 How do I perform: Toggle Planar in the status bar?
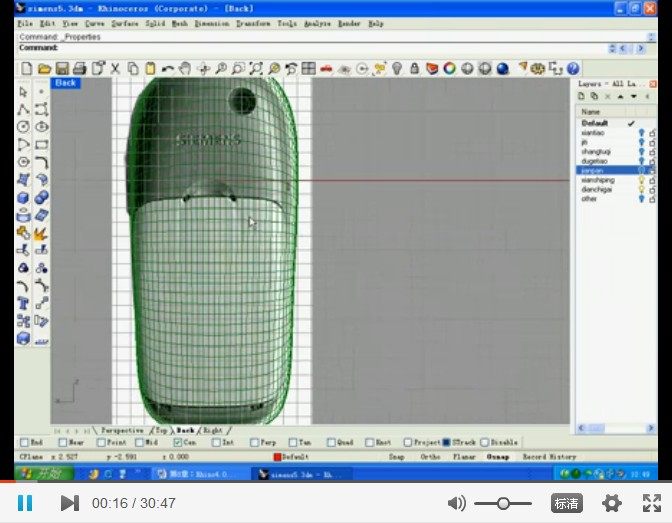[464, 457]
